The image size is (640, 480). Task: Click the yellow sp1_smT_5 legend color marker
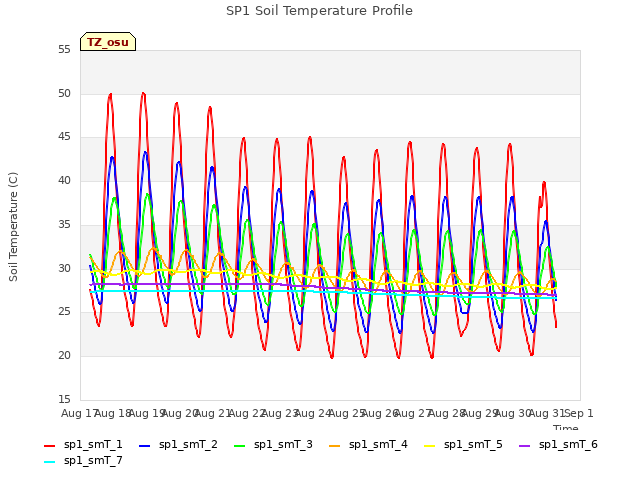[x=429, y=446]
